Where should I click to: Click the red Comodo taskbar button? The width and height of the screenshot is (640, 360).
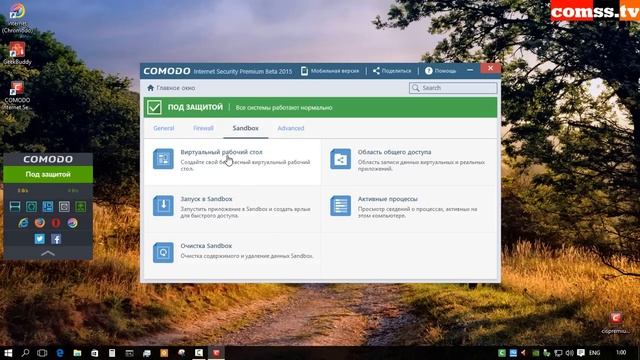216,353
